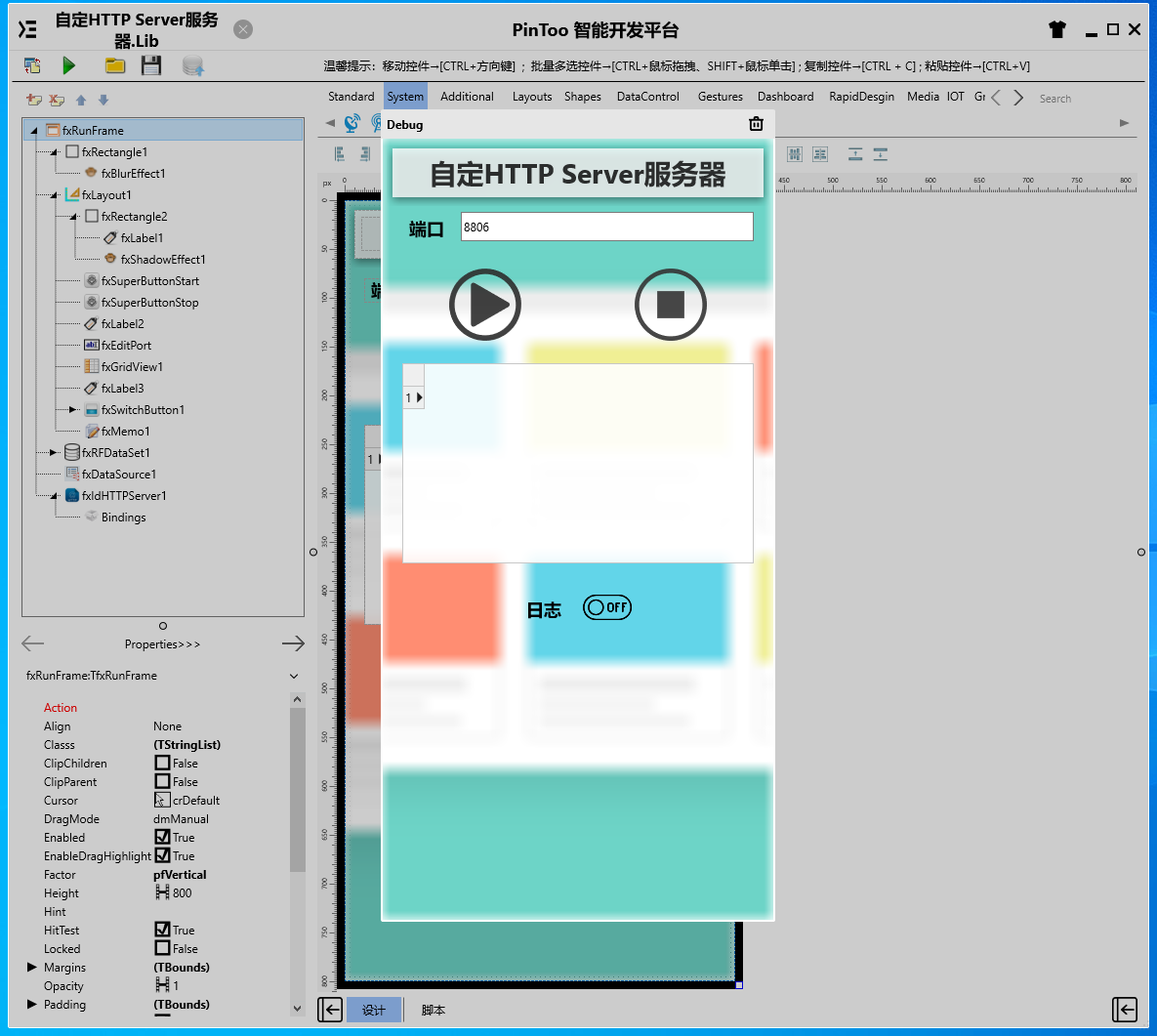Viewport: 1157px width, 1036px height.
Task: Select the 设计 design tab at the bottom
Action: point(373,1010)
